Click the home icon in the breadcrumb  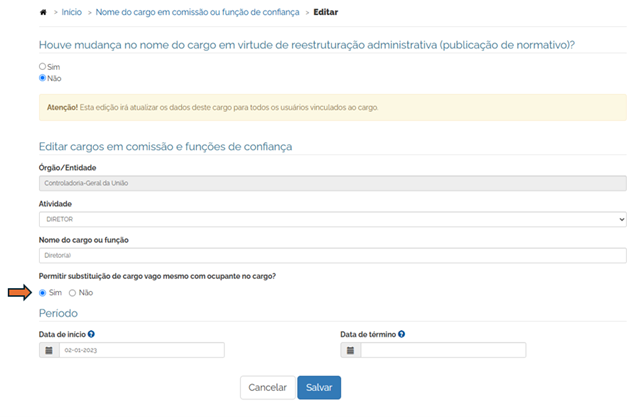(42, 12)
